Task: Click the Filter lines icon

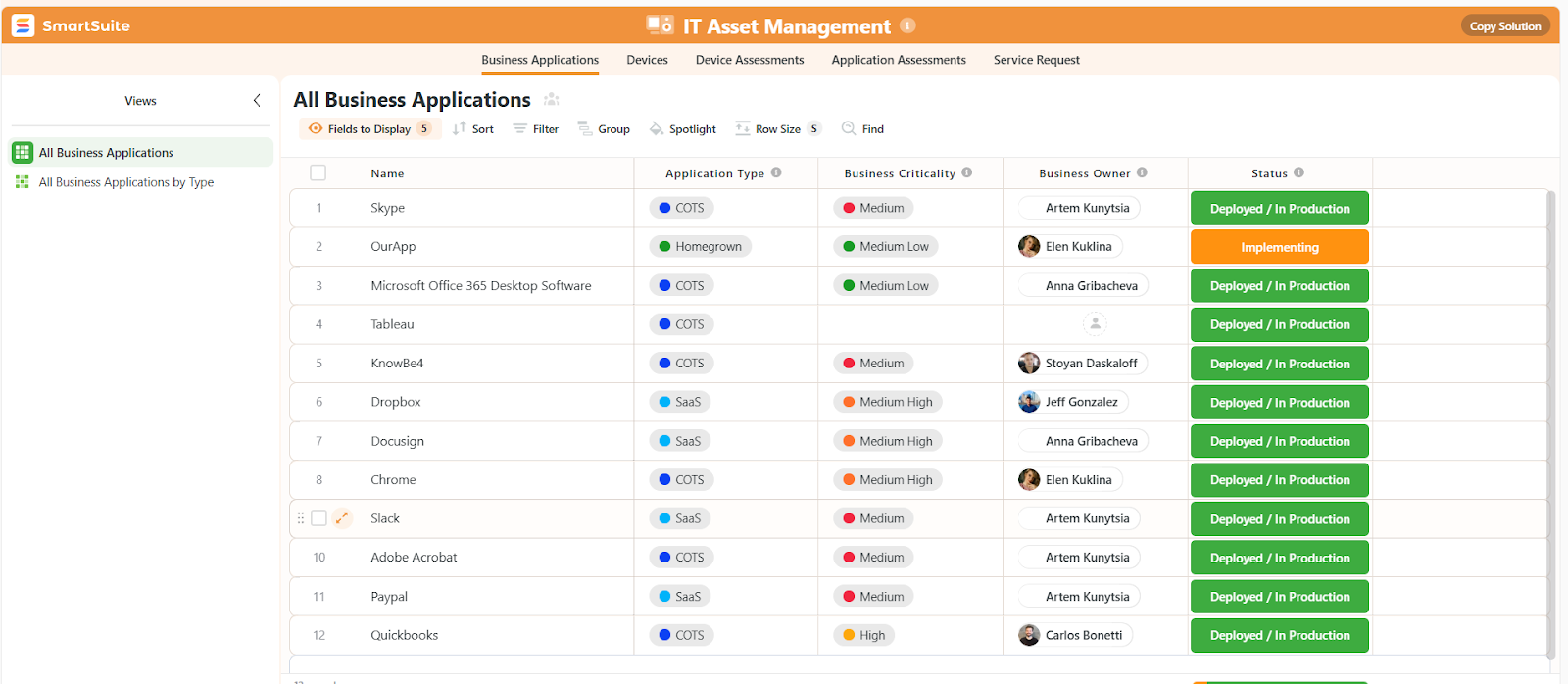Action: point(520,128)
